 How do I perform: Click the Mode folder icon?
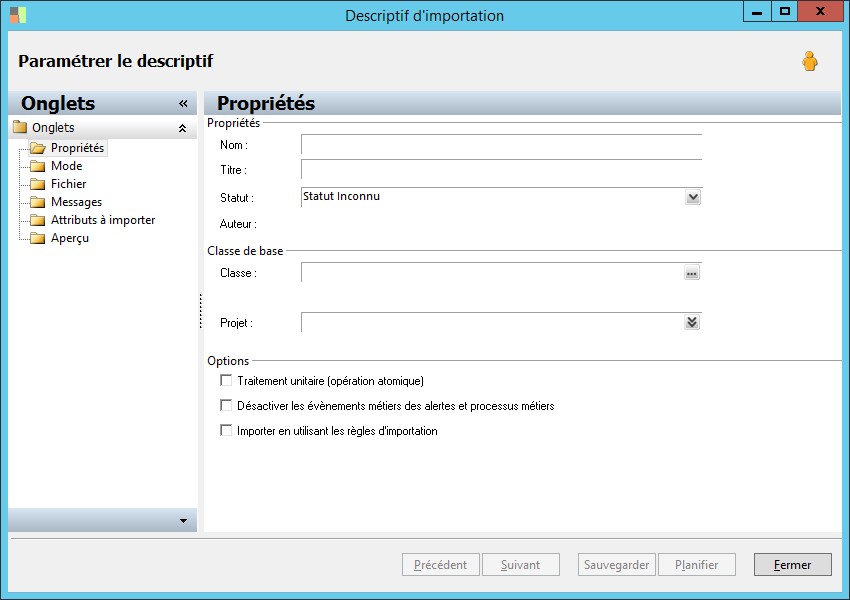click(x=38, y=166)
